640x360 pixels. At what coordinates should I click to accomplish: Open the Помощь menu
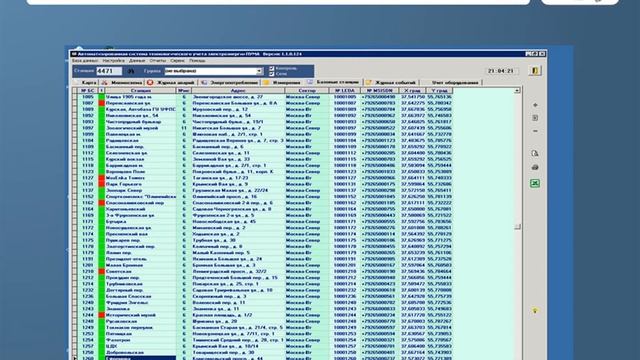click(x=197, y=60)
